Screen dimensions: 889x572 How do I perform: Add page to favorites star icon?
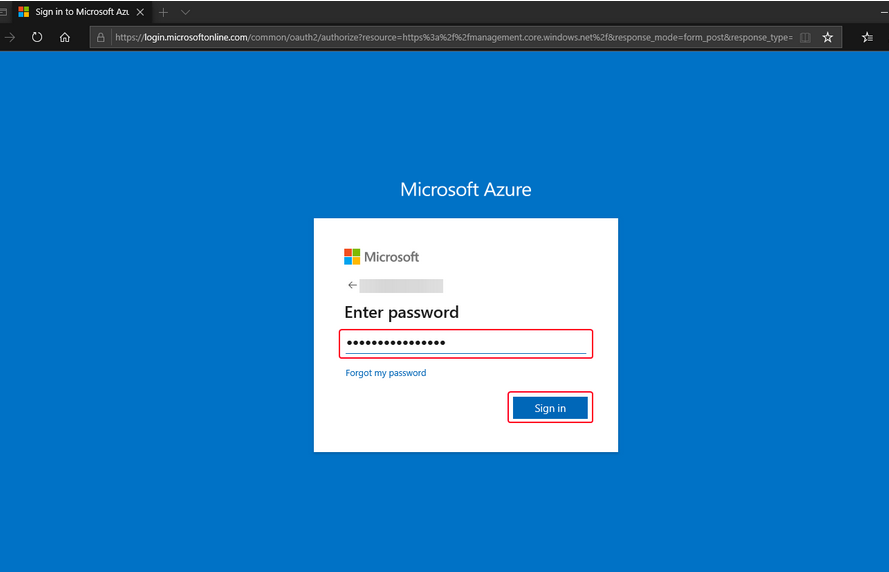tap(828, 37)
